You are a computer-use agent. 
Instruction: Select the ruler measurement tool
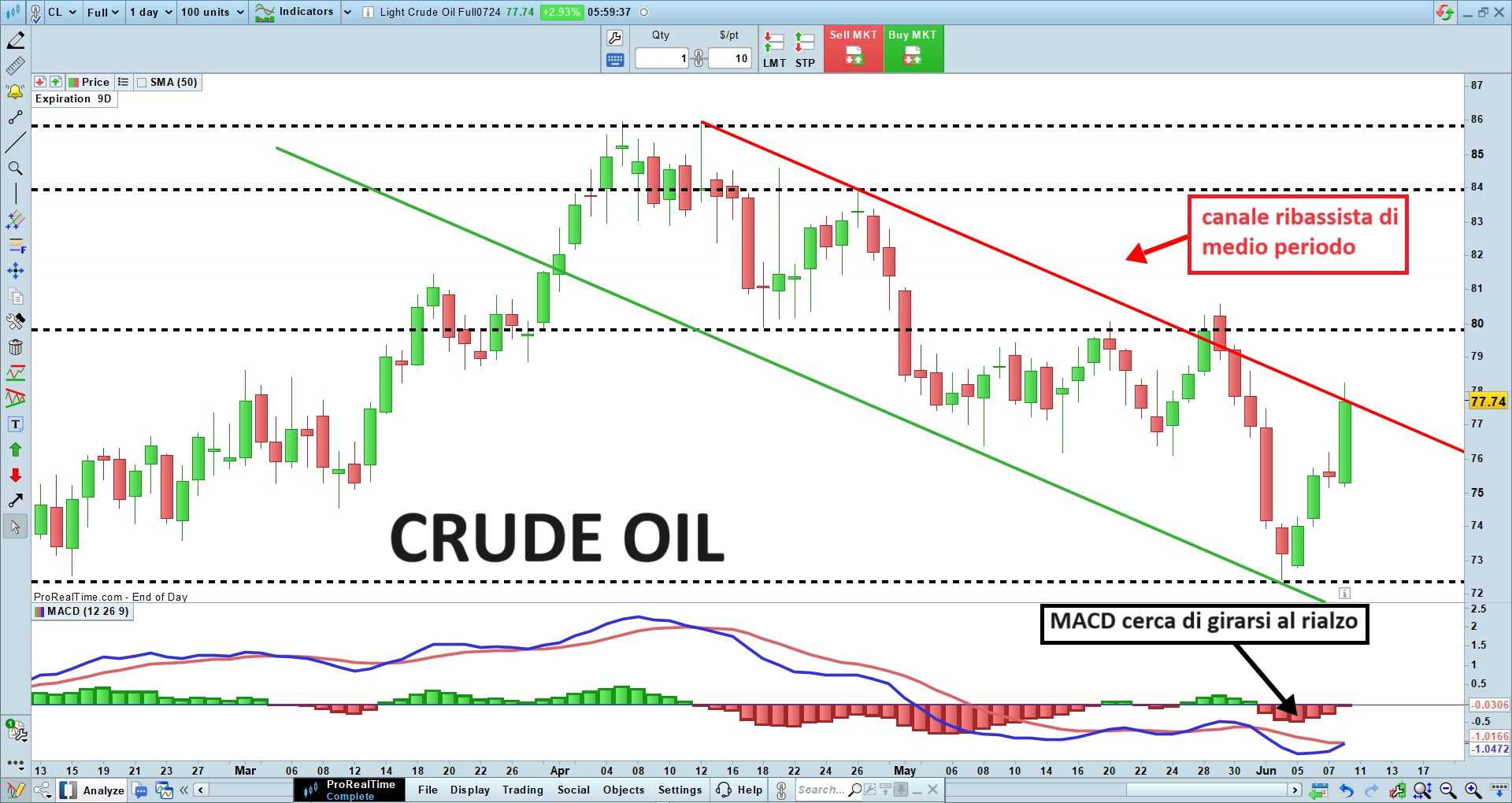point(15,66)
